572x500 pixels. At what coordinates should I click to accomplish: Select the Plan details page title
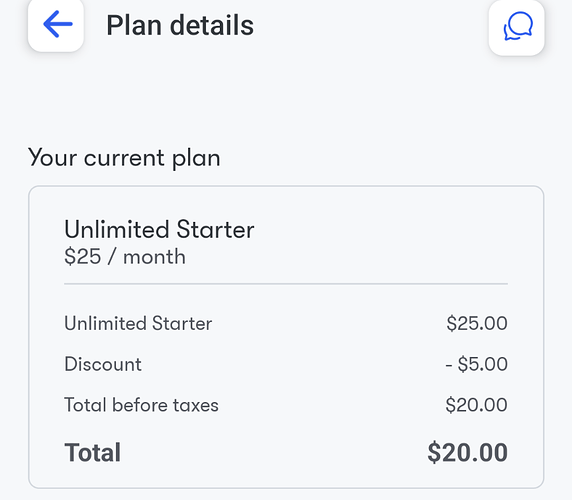pyautogui.click(x=180, y=25)
